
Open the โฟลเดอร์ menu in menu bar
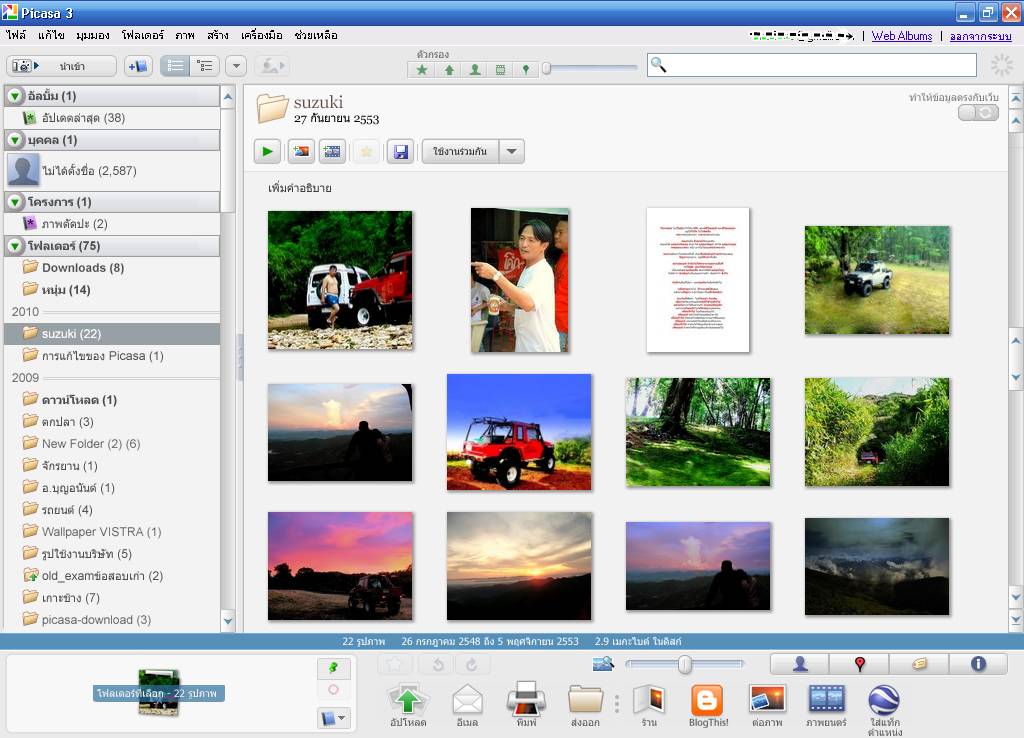tap(142, 35)
